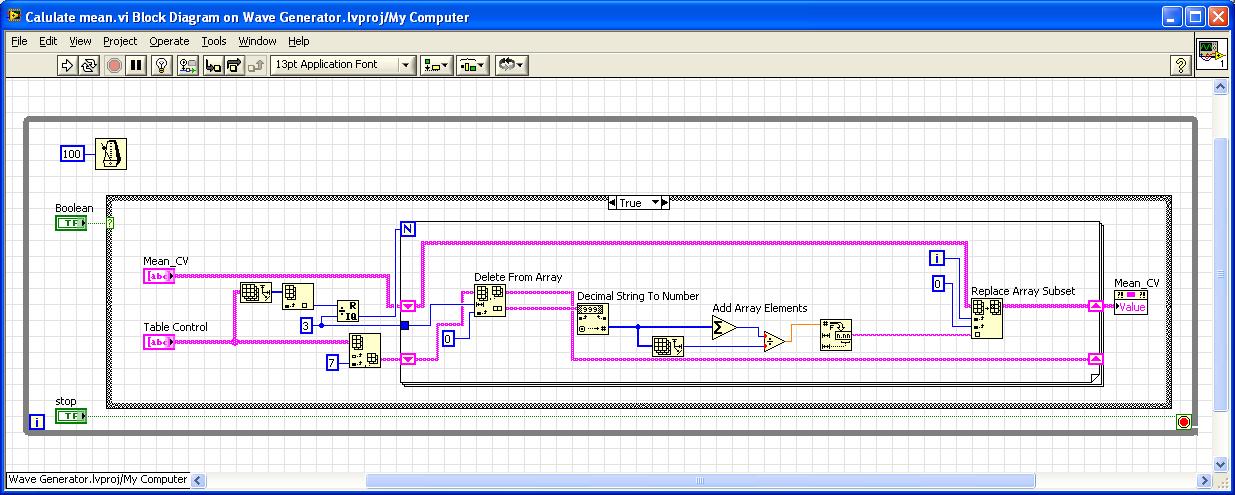Open the True case selector dropdown

coord(657,202)
